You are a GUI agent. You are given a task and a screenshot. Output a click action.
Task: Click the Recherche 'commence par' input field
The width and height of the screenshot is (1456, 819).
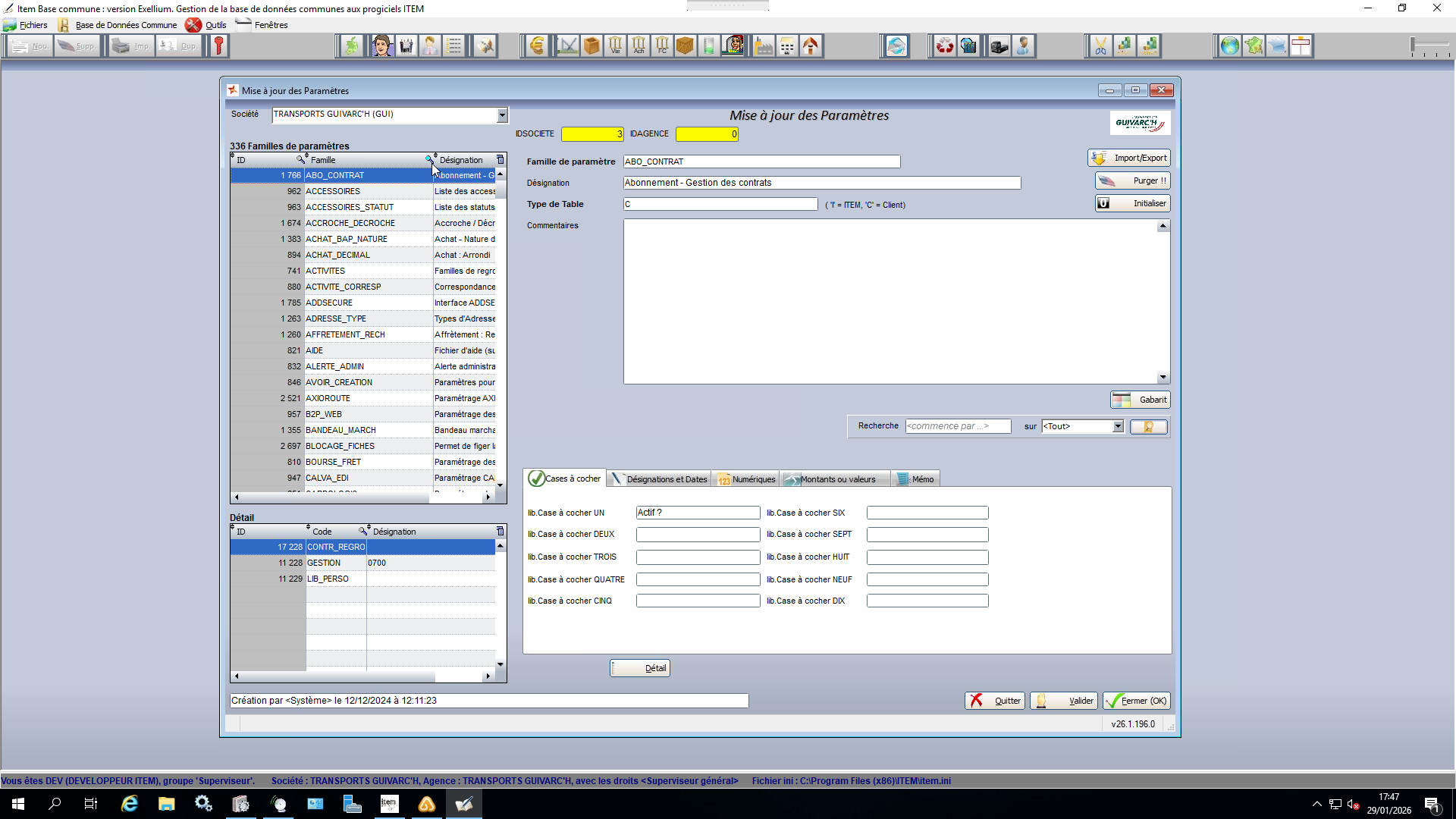click(957, 426)
